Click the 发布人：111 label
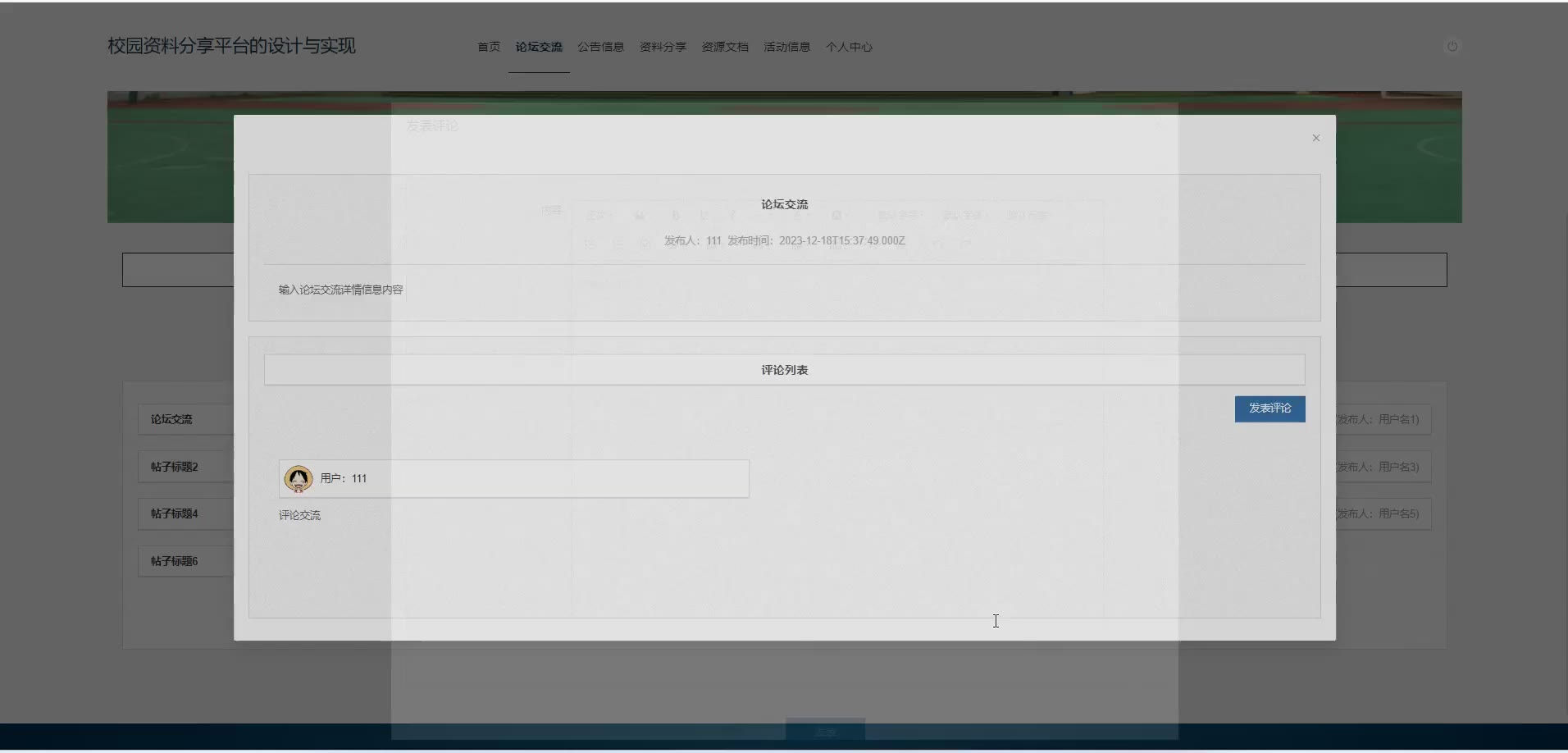Viewport: 1568px width, 753px height. [692, 240]
